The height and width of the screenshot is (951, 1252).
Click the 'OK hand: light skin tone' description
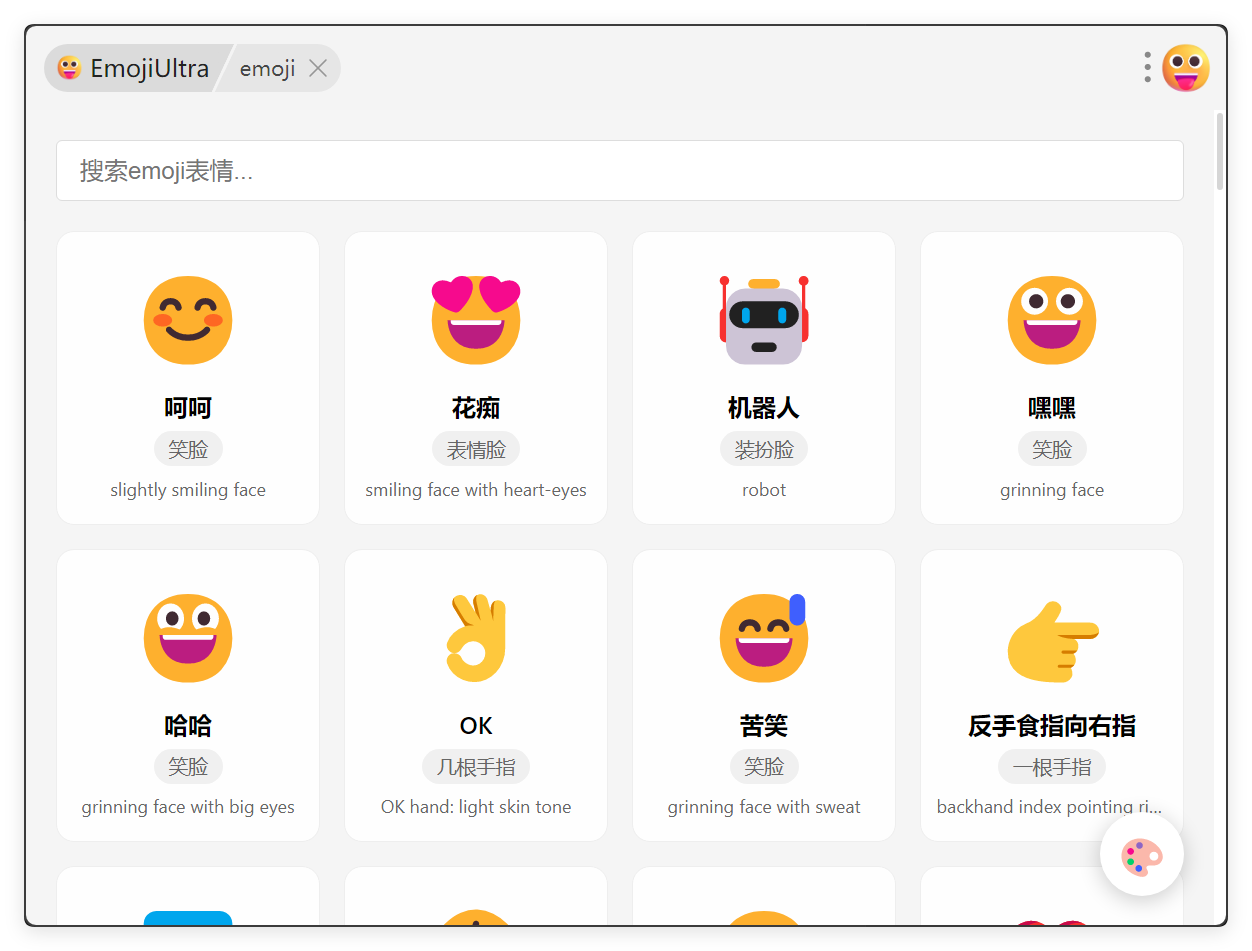(x=476, y=807)
